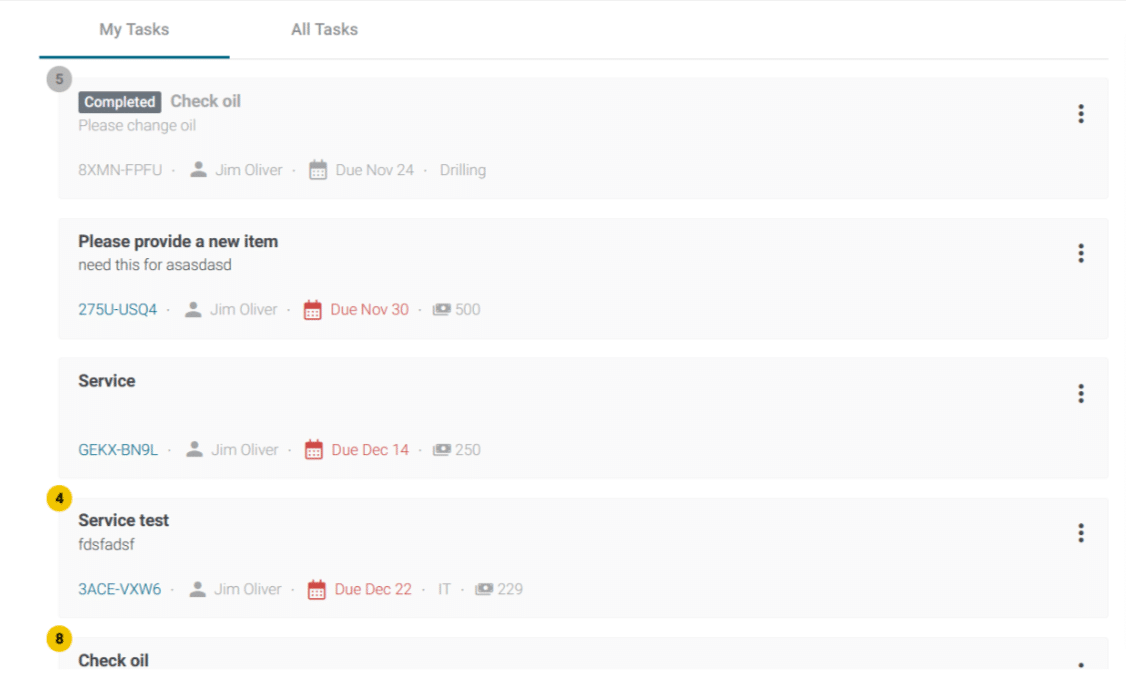
Task: Click the gray calendar icon for Due Nov 24
Action: click(x=318, y=170)
